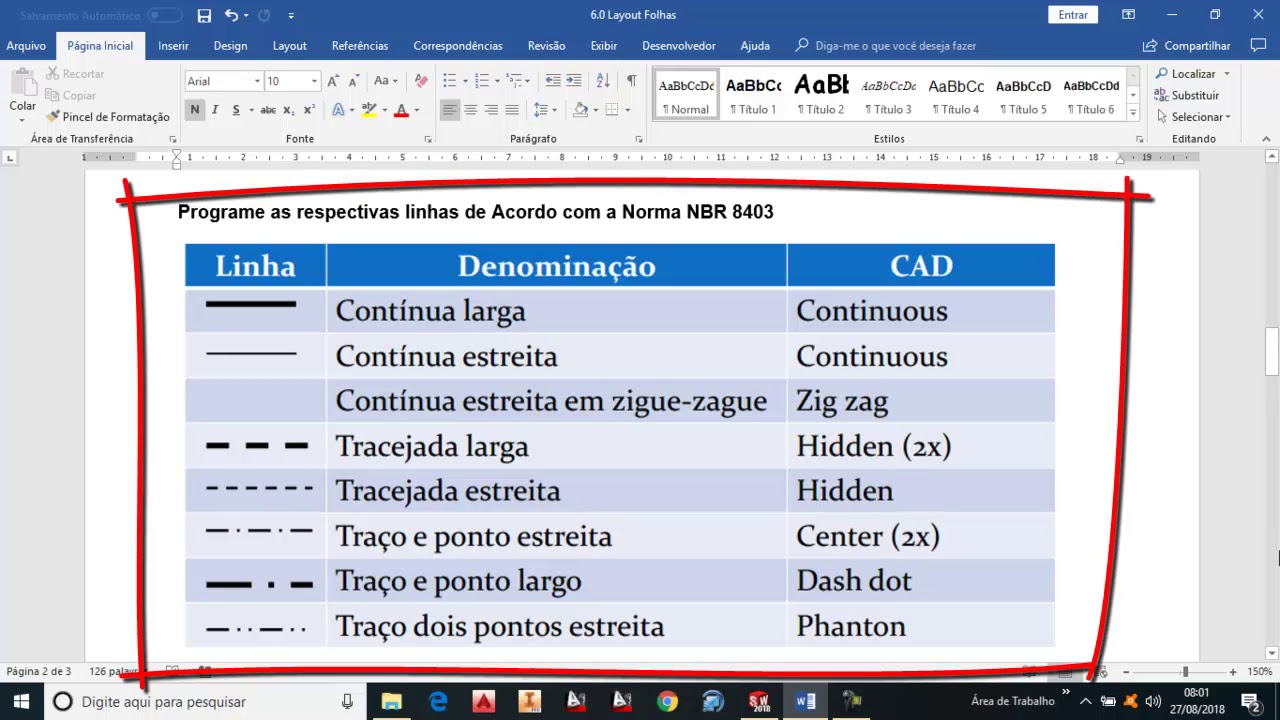Open the font color dropdown arrow

coord(416,110)
